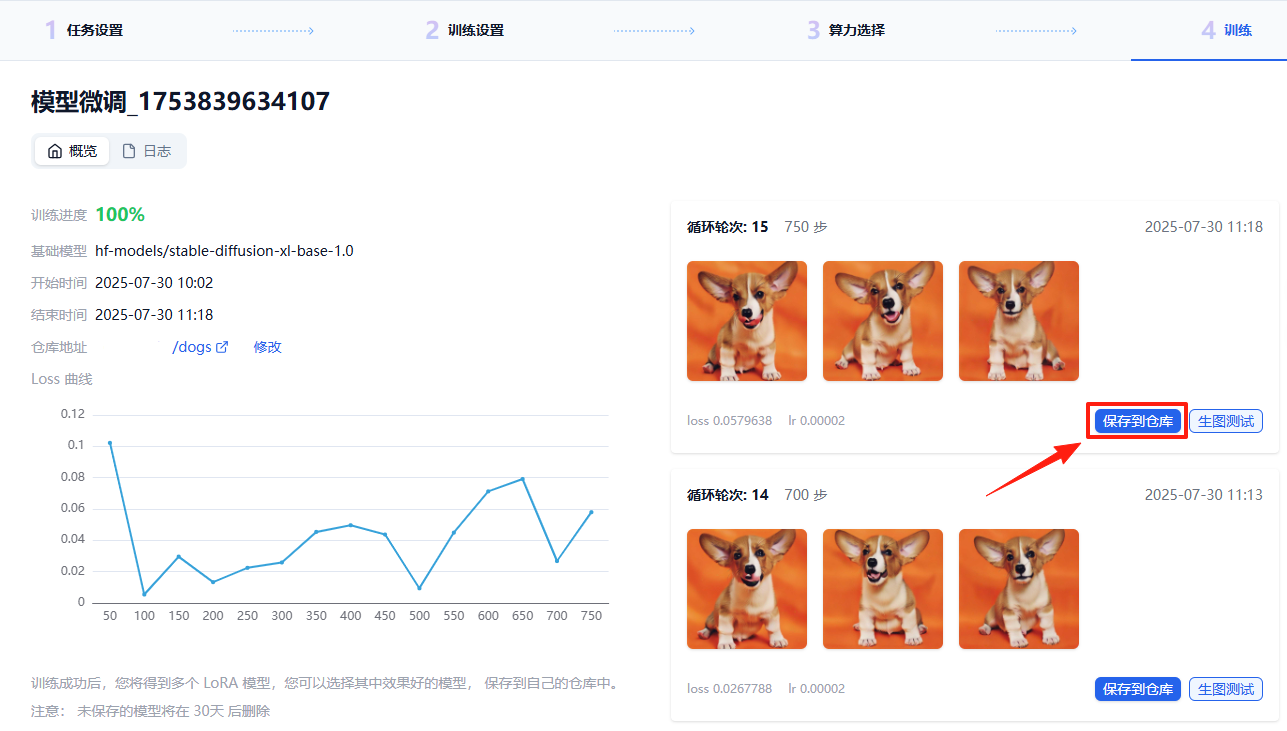The image size is (1287, 731).
Task: Click the title 模型微调_1753839634107
Action: pos(180,101)
